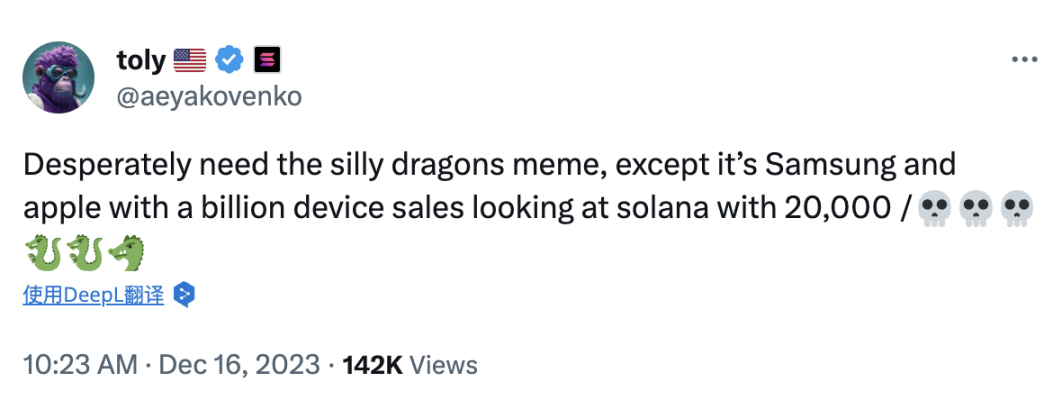Click the purple ape profile avatar

pos(59,77)
